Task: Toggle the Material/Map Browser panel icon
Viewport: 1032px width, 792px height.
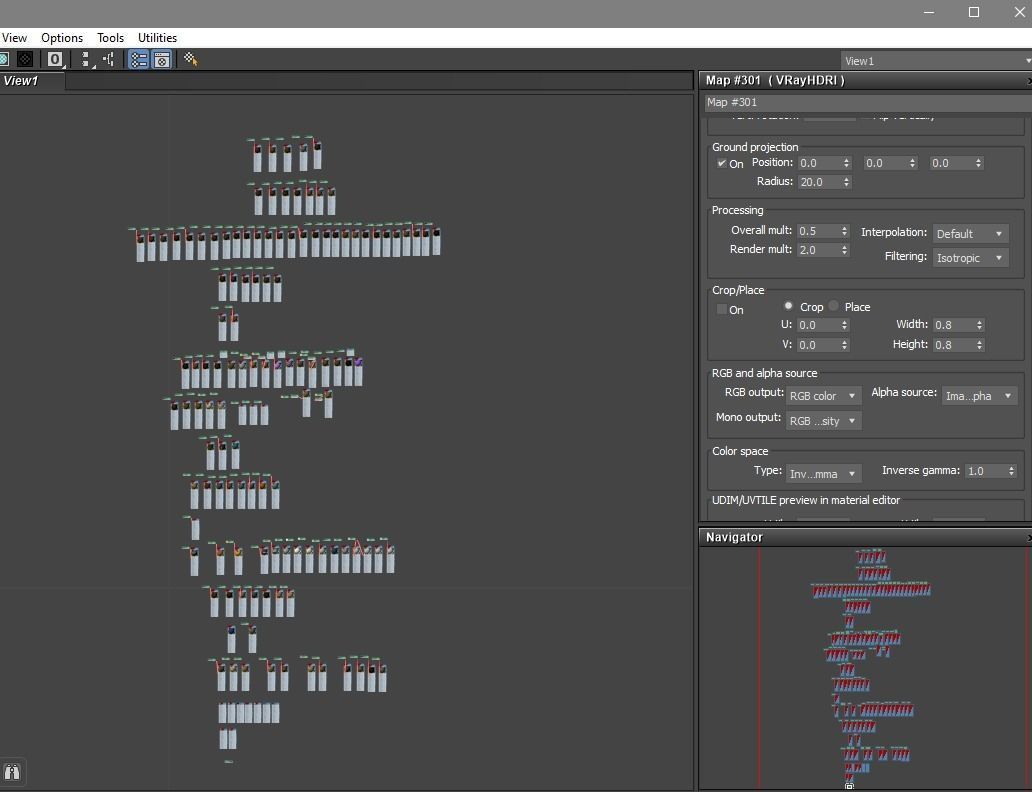Action: [x=138, y=59]
